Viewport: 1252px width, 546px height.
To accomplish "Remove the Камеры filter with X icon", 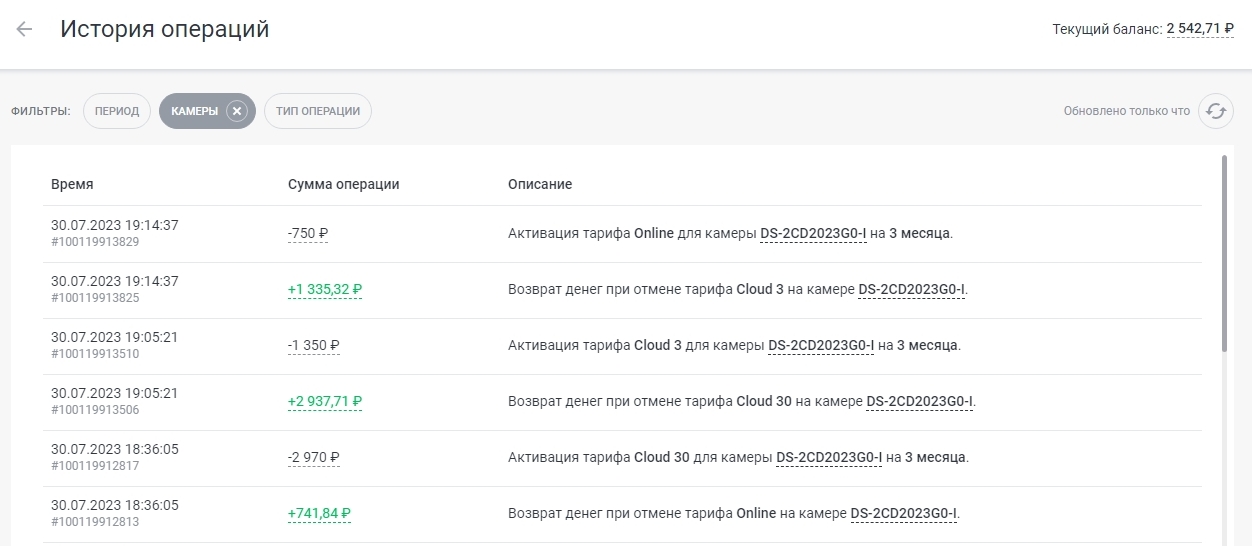I will tap(237, 111).
